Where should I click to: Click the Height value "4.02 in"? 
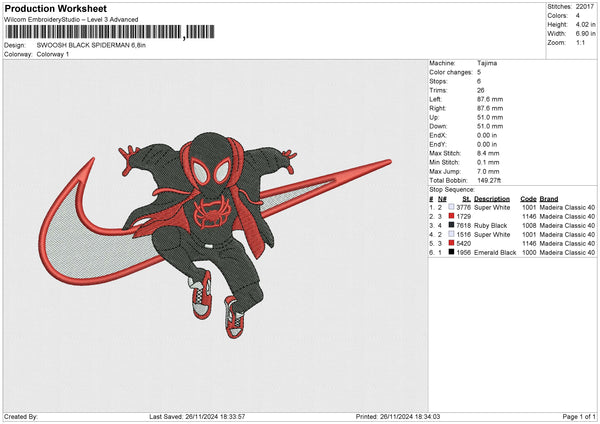(585, 24)
